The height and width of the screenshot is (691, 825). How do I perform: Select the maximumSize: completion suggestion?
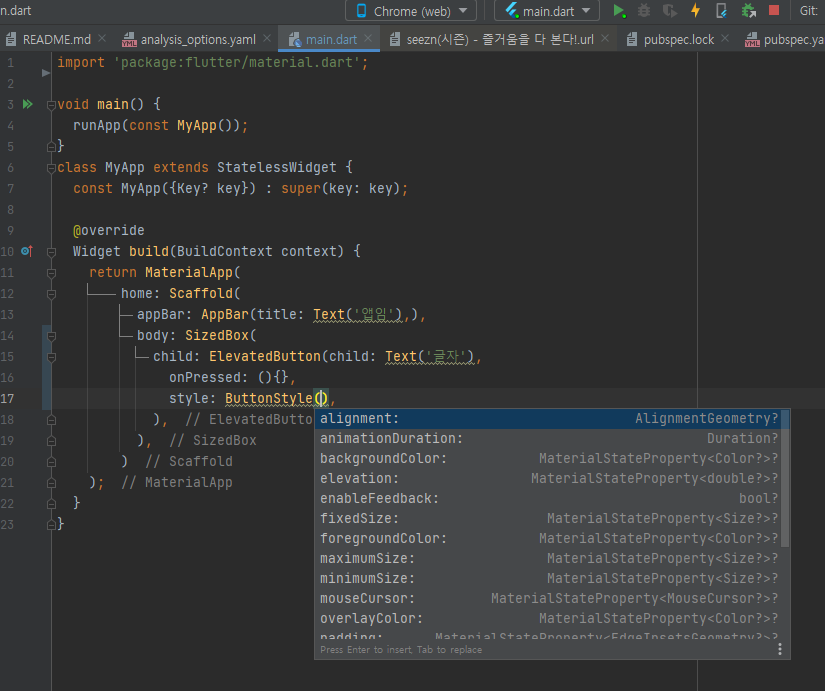pyautogui.click(x=548, y=558)
